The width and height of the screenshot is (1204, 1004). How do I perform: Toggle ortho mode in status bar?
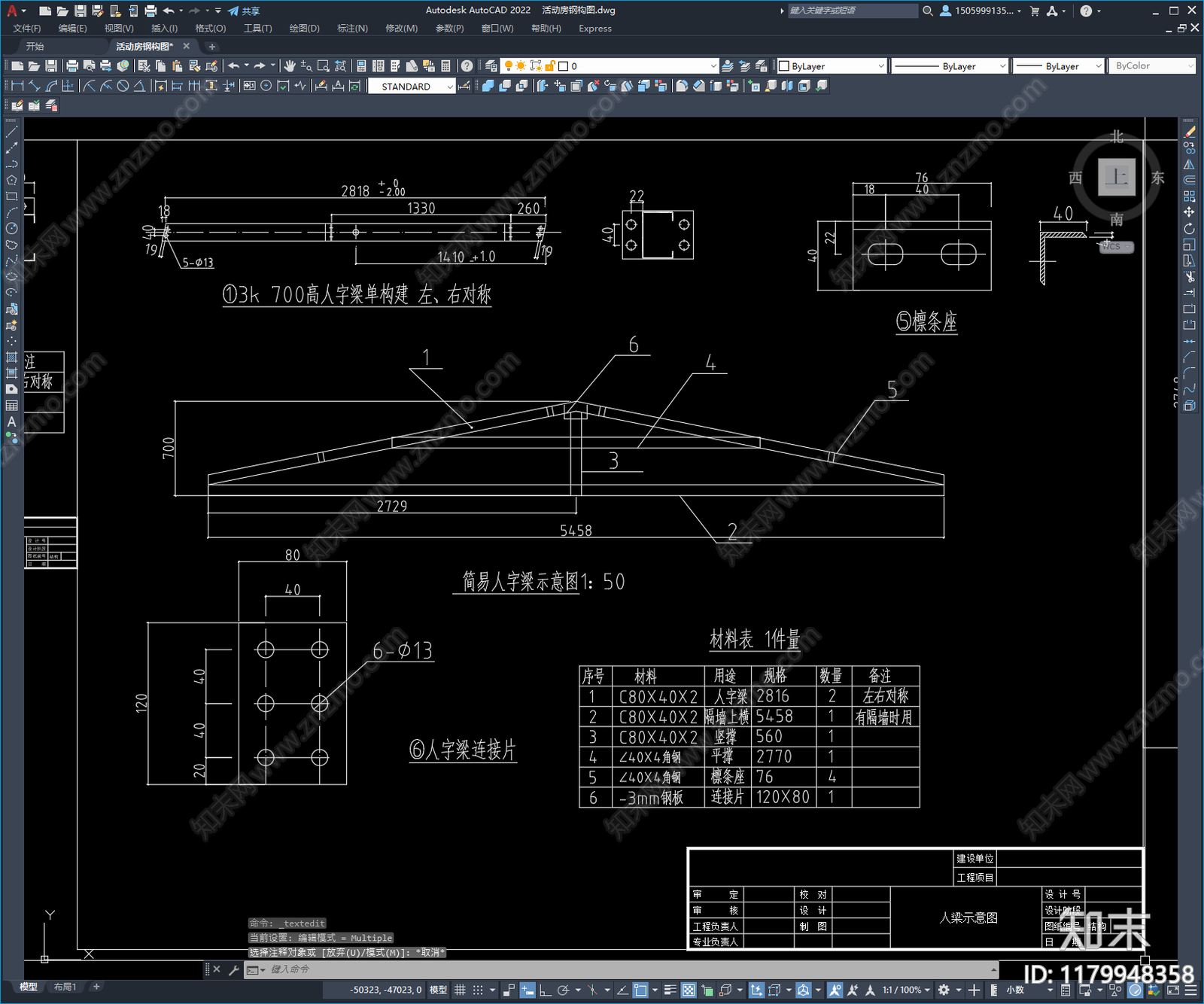pyautogui.click(x=545, y=990)
